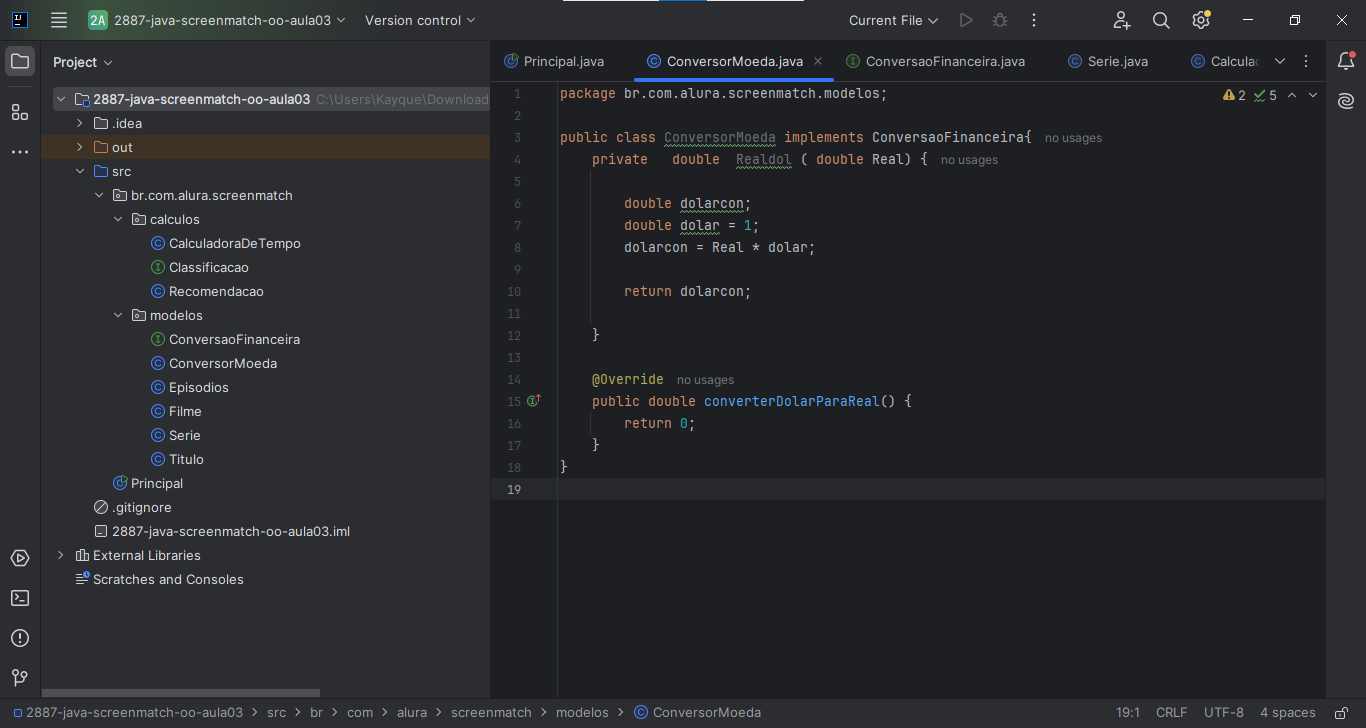Collapse the src folder
Screen dimensions: 1366x728
tap(80, 171)
